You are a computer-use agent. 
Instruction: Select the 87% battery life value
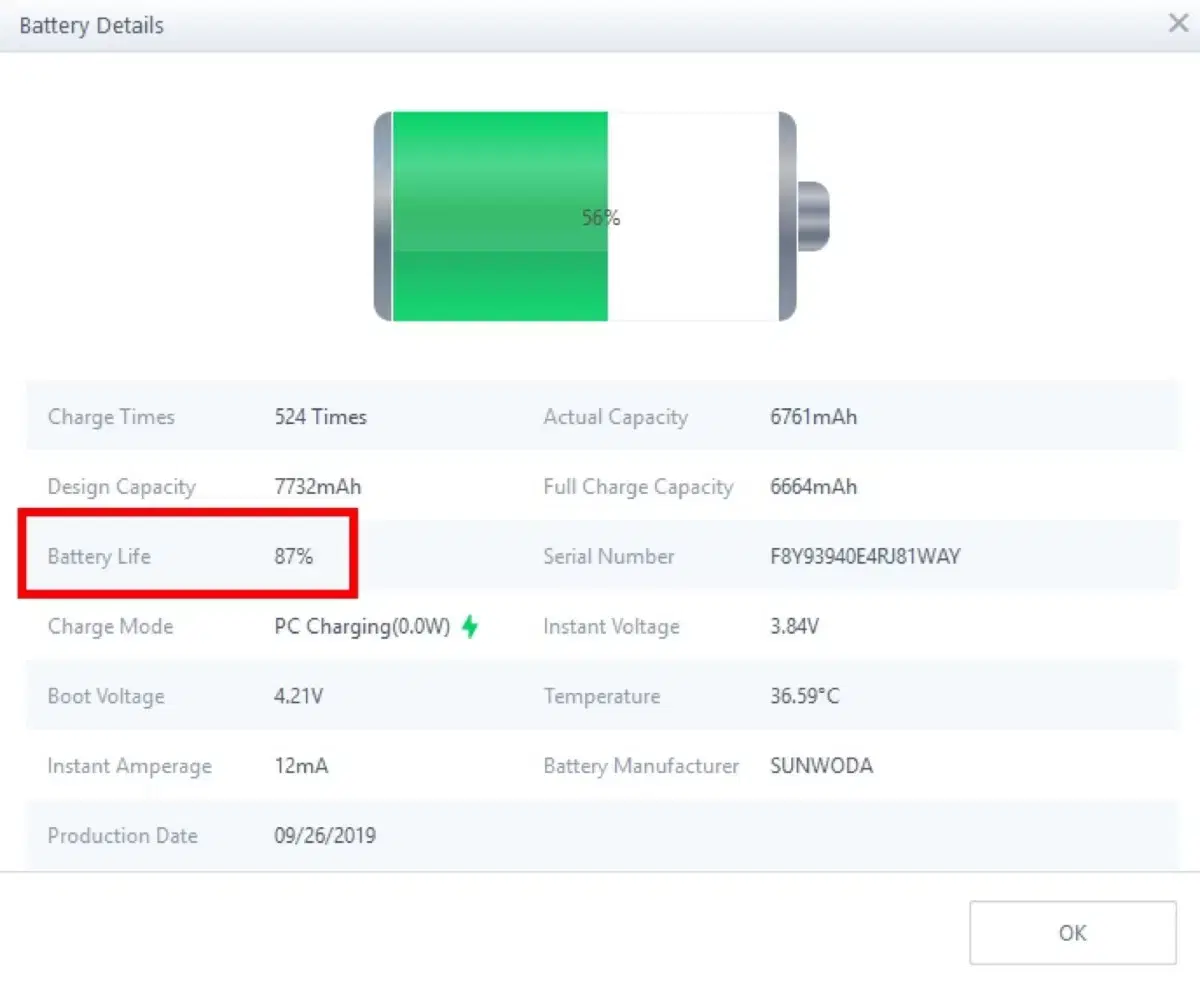[x=294, y=556]
